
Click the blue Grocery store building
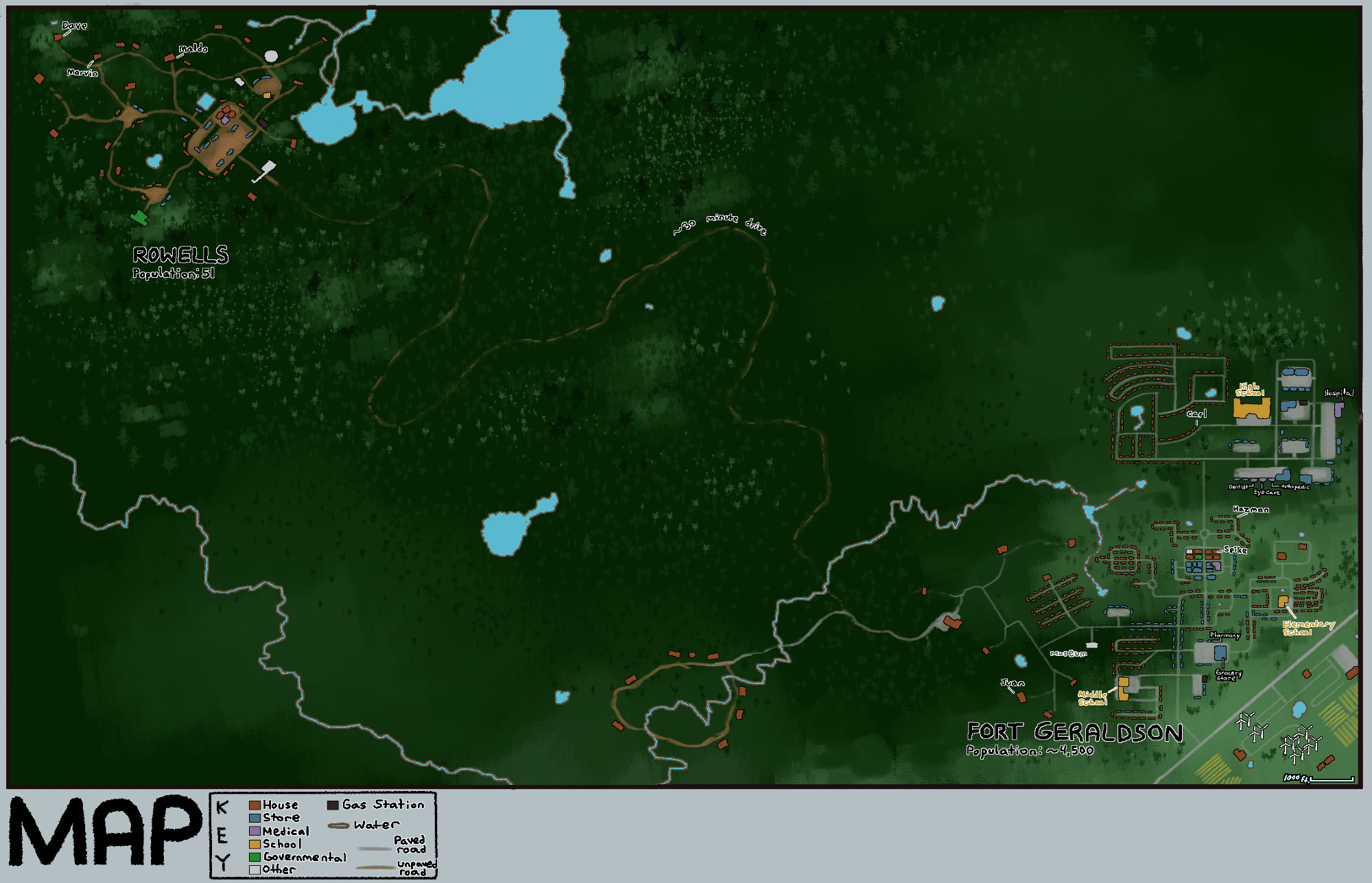pos(1220,652)
